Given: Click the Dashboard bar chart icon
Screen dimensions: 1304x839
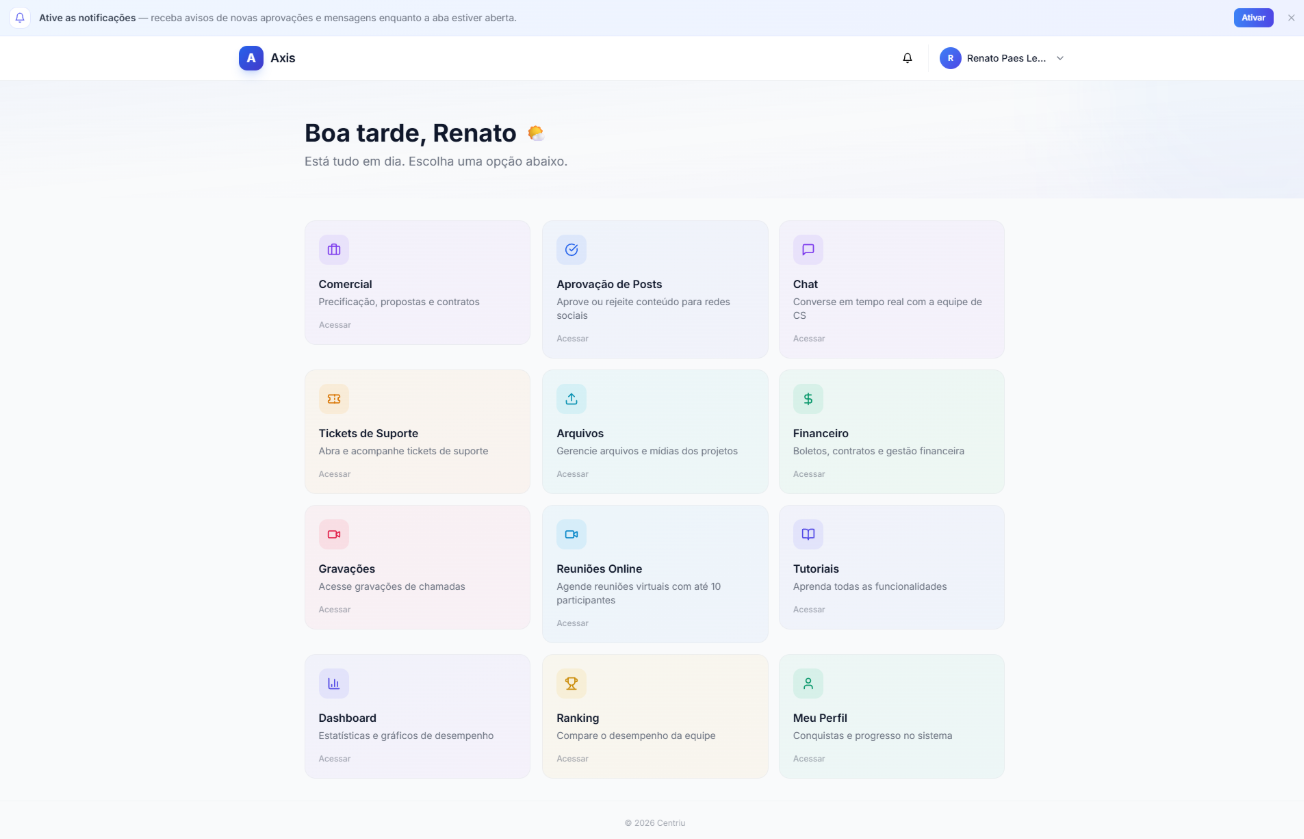Looking at the screenshot, I should click(x=334, y=684).
